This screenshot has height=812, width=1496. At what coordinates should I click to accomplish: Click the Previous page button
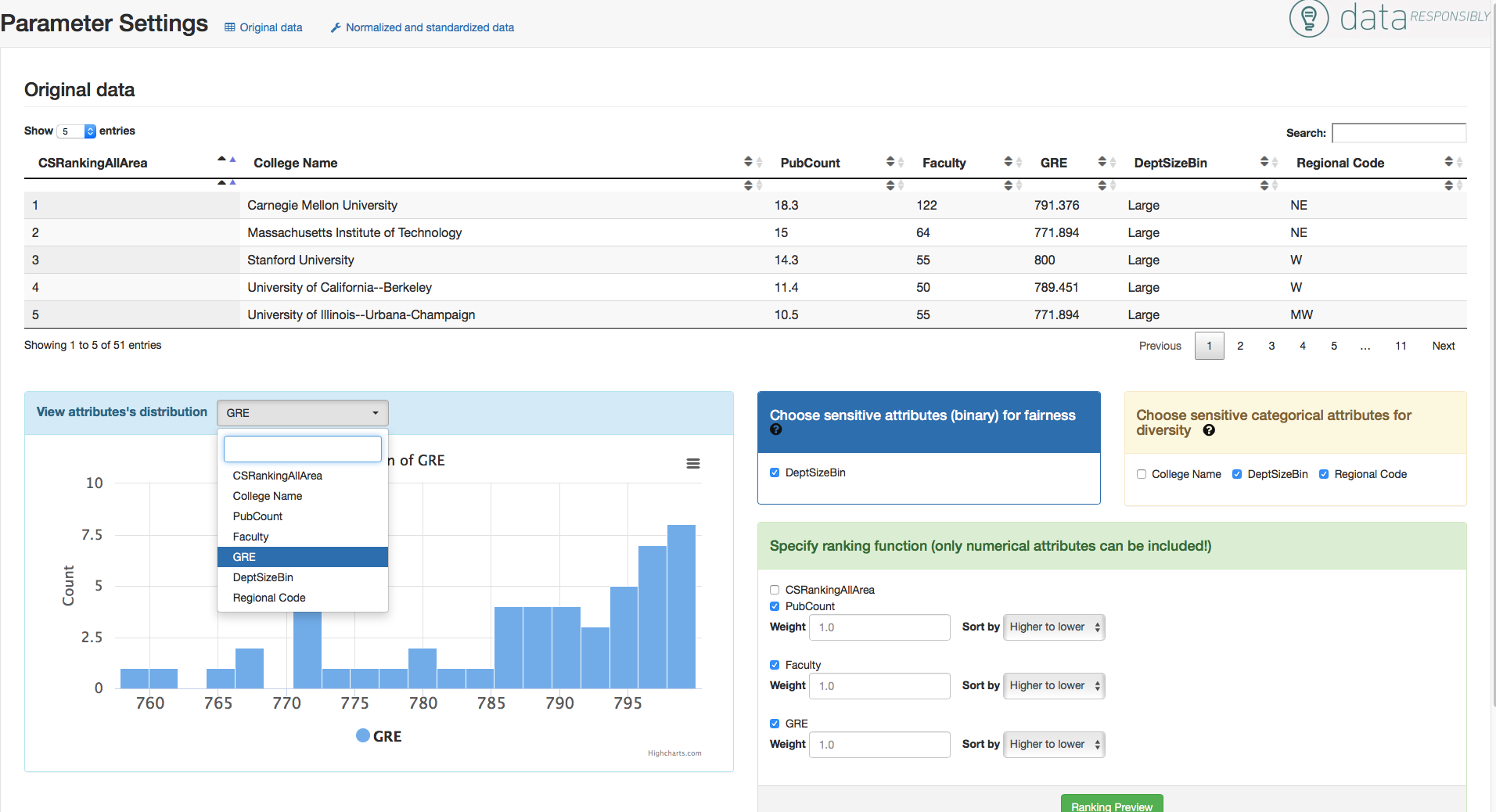(1160, 346)
